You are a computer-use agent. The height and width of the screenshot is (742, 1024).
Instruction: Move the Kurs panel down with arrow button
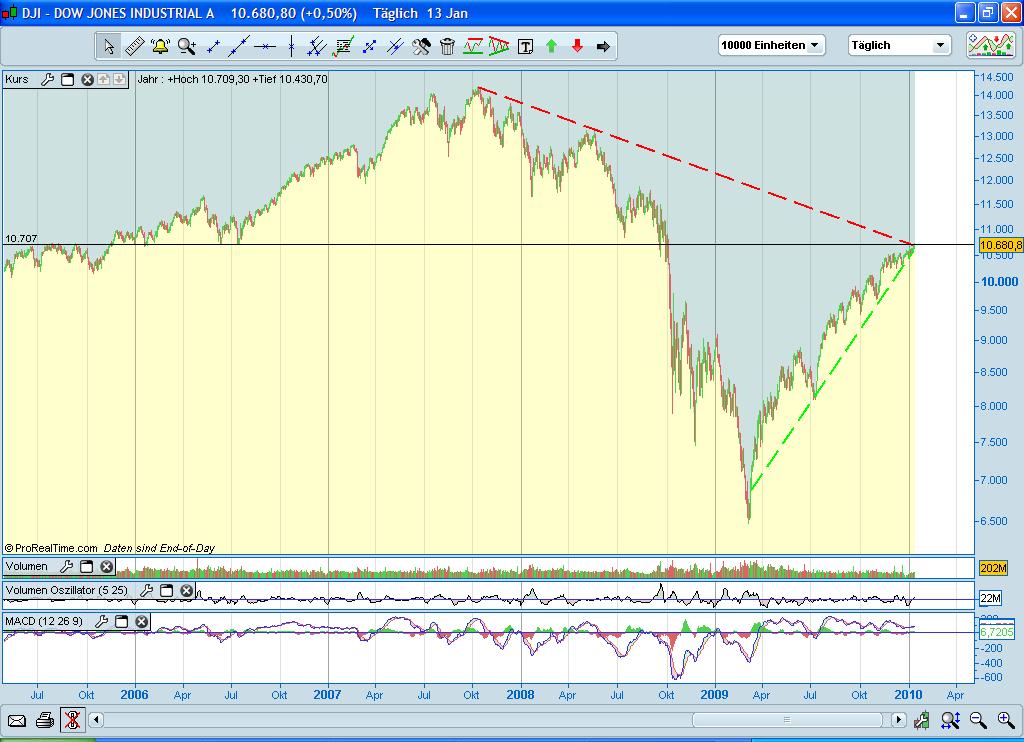(119, 80)
